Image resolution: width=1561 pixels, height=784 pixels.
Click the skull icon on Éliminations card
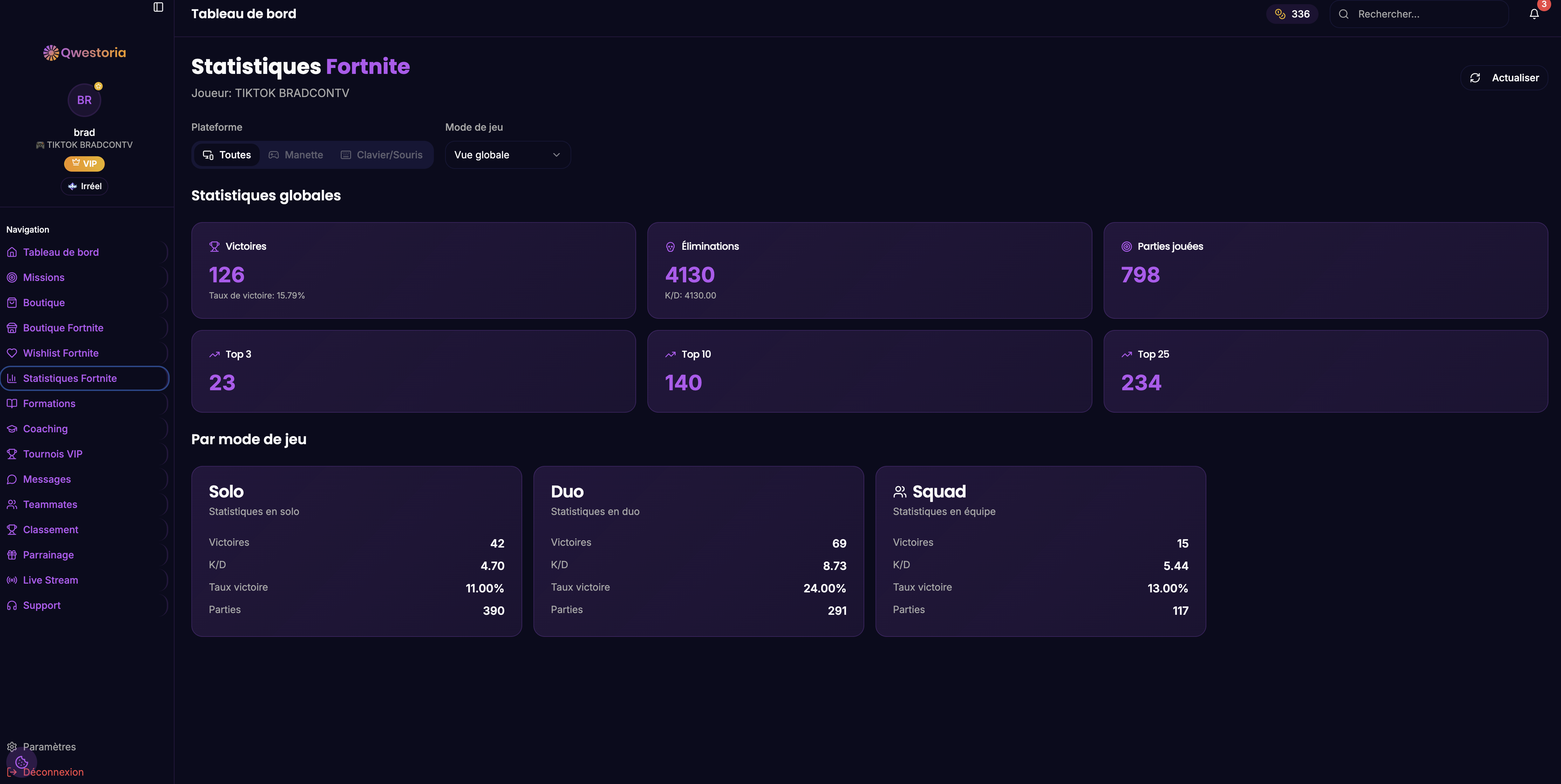point(670,247)
